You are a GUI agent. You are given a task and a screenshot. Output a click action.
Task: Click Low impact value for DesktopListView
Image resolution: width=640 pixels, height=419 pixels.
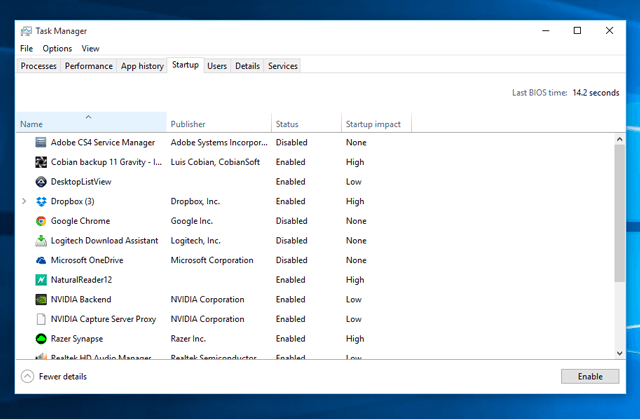353,182
